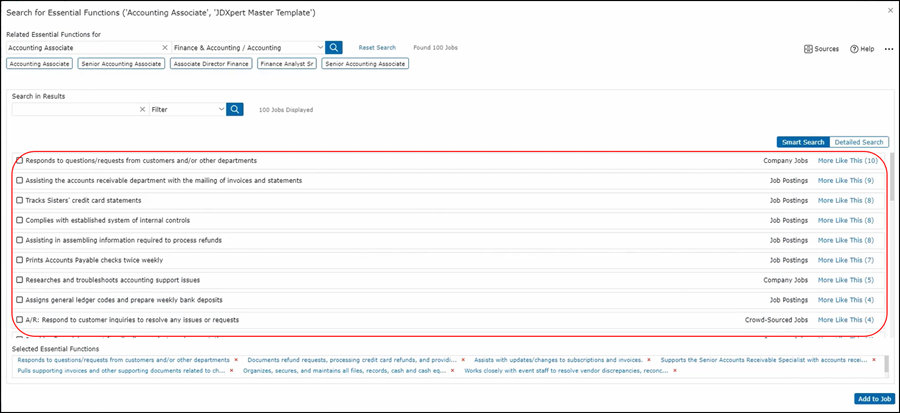900x413 pixels.
Task: Open the more options ellipsis menu
Action: click(x=888, y=48)
